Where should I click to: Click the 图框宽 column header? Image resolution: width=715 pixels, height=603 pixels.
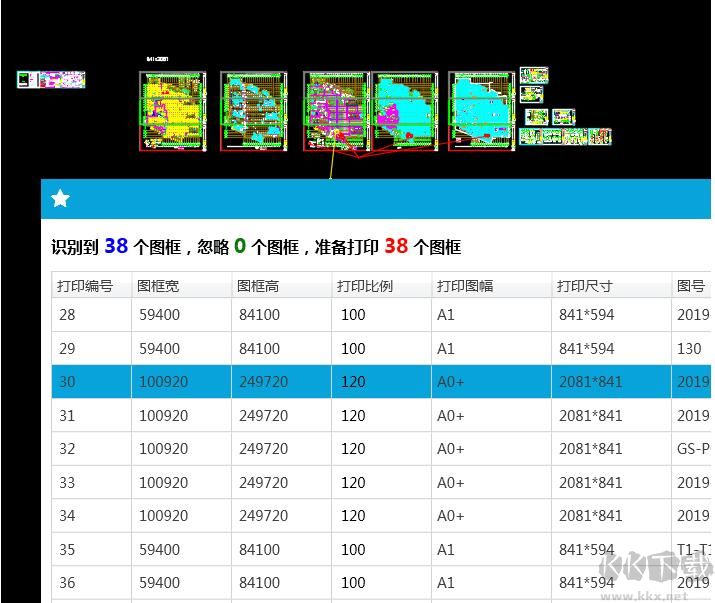[159, 286]
